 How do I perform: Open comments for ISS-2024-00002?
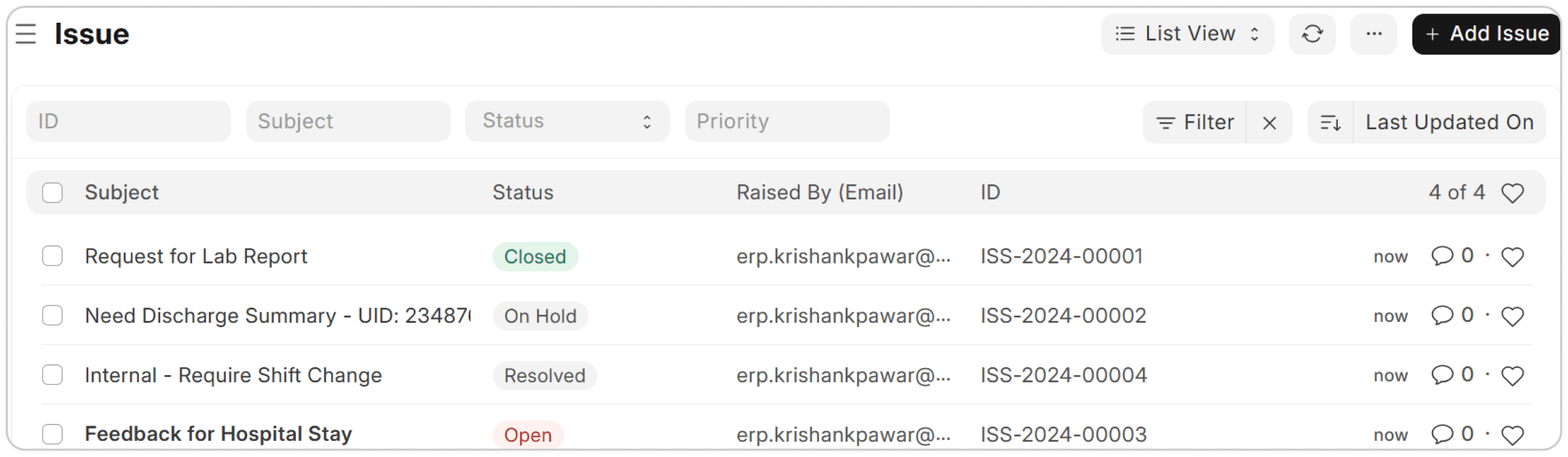tap(1453, 315)
